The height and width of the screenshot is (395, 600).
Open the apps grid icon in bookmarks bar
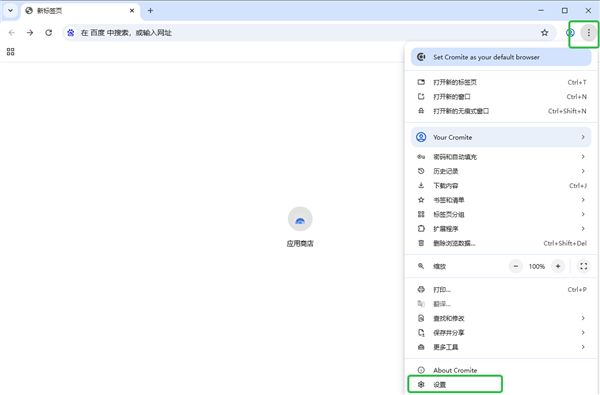11,52
